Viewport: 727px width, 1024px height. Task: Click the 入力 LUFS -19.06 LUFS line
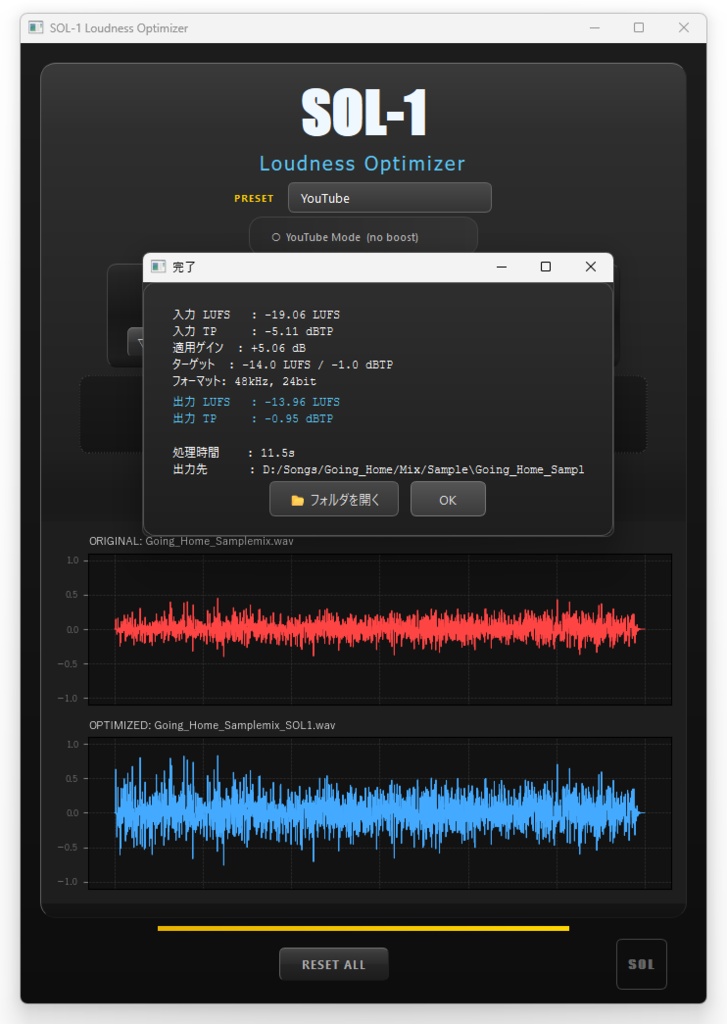pyautogui.click(x=256, y=315)
